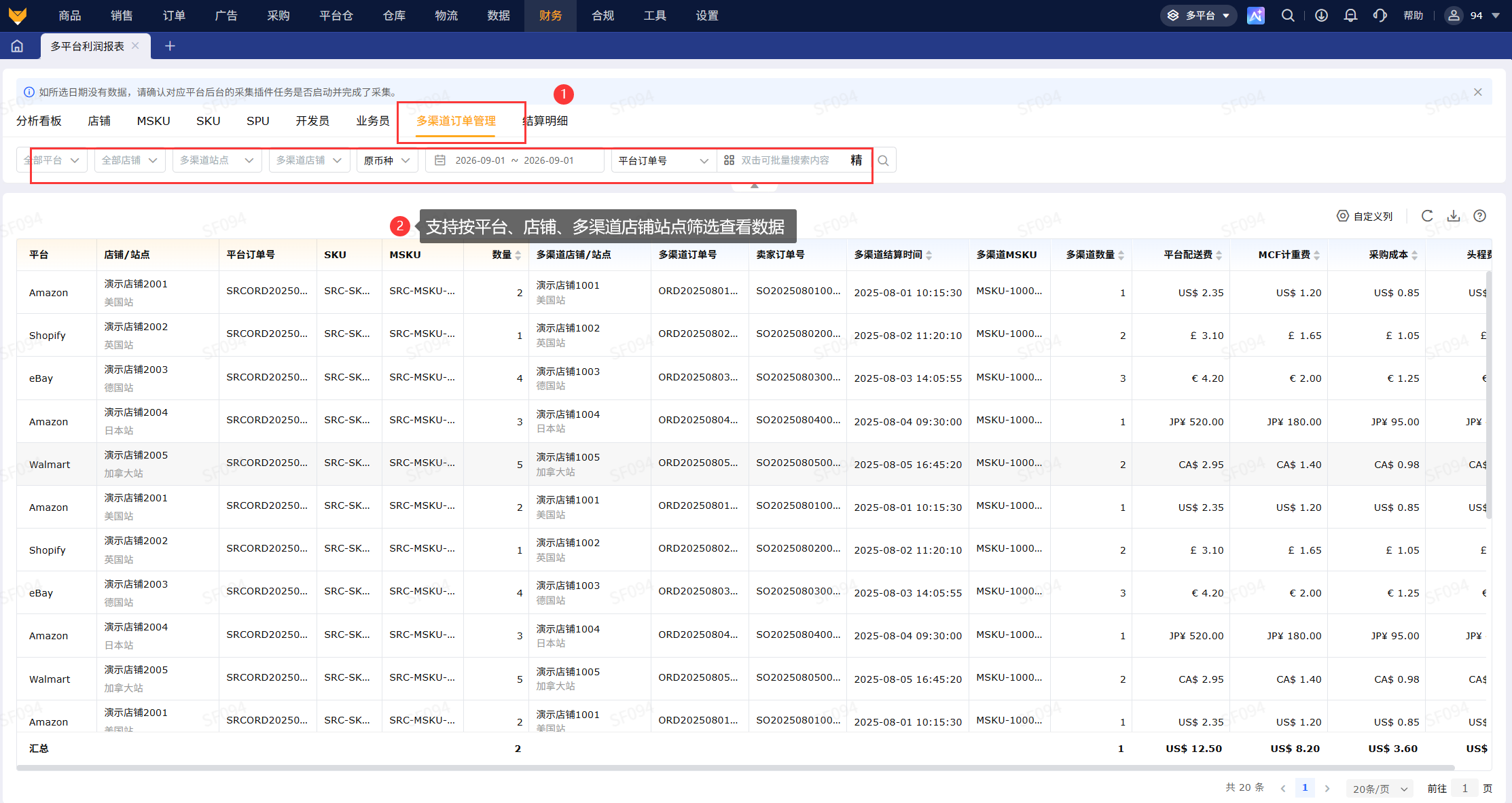Image resolution: width=1512 pixels, height=803 pixels.
Task: Open the 20条/页 page size dropdown
Action: (x=1380, y=789)
